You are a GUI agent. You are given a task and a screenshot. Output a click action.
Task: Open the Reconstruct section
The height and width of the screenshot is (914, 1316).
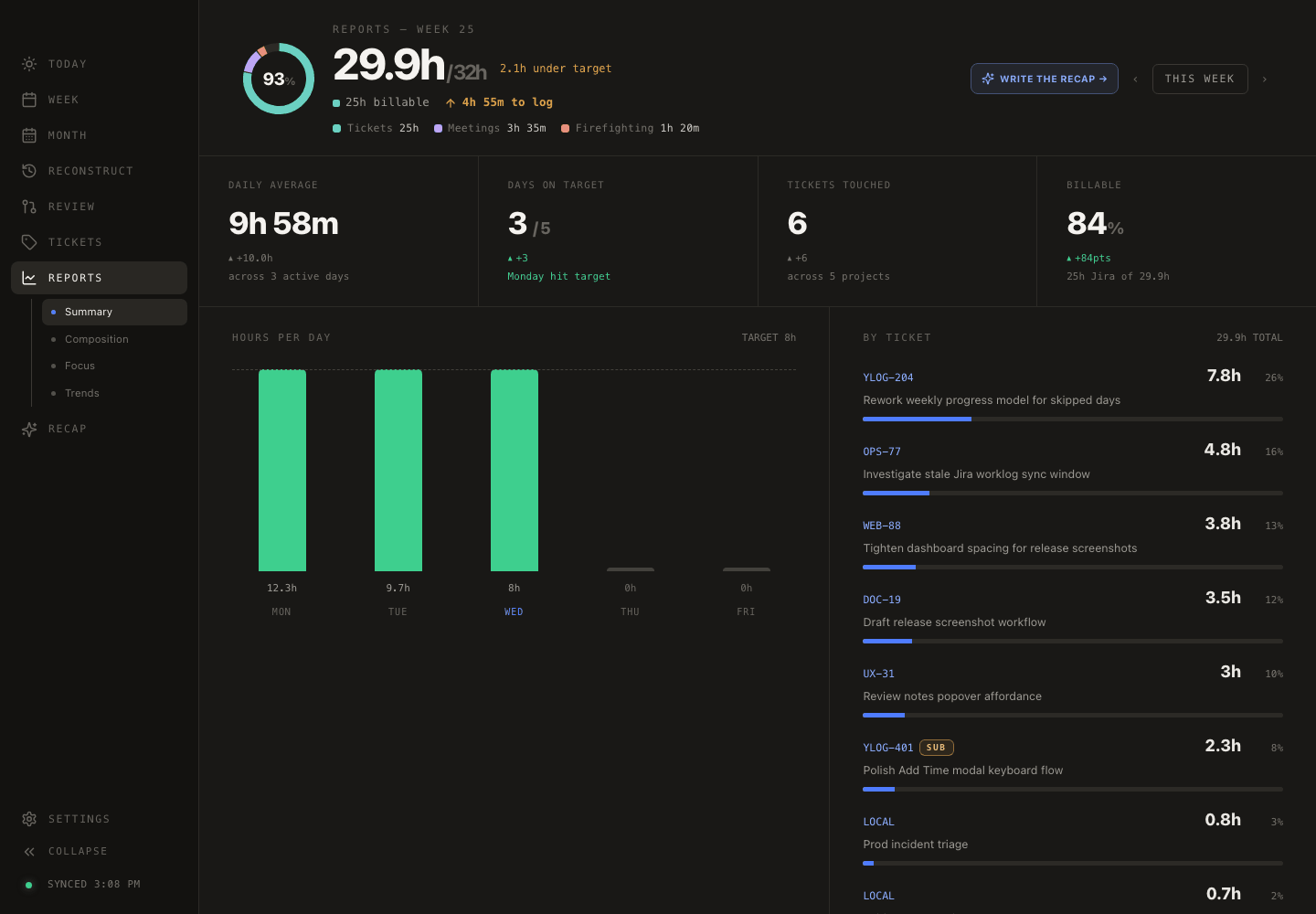pyautogui.click(x=99, y=171)
